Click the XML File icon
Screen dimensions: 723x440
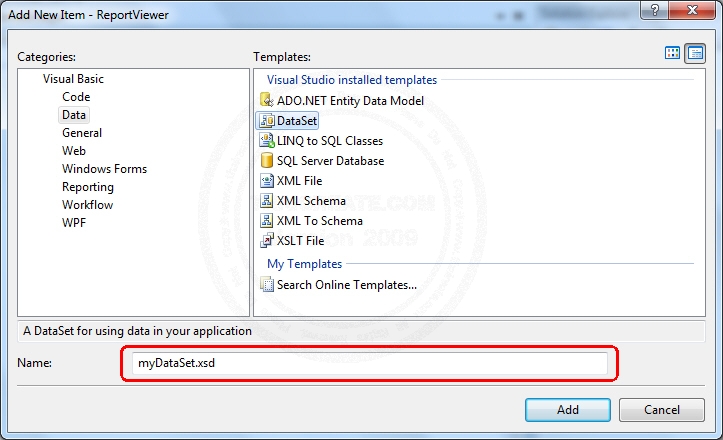tap(267, 180)
